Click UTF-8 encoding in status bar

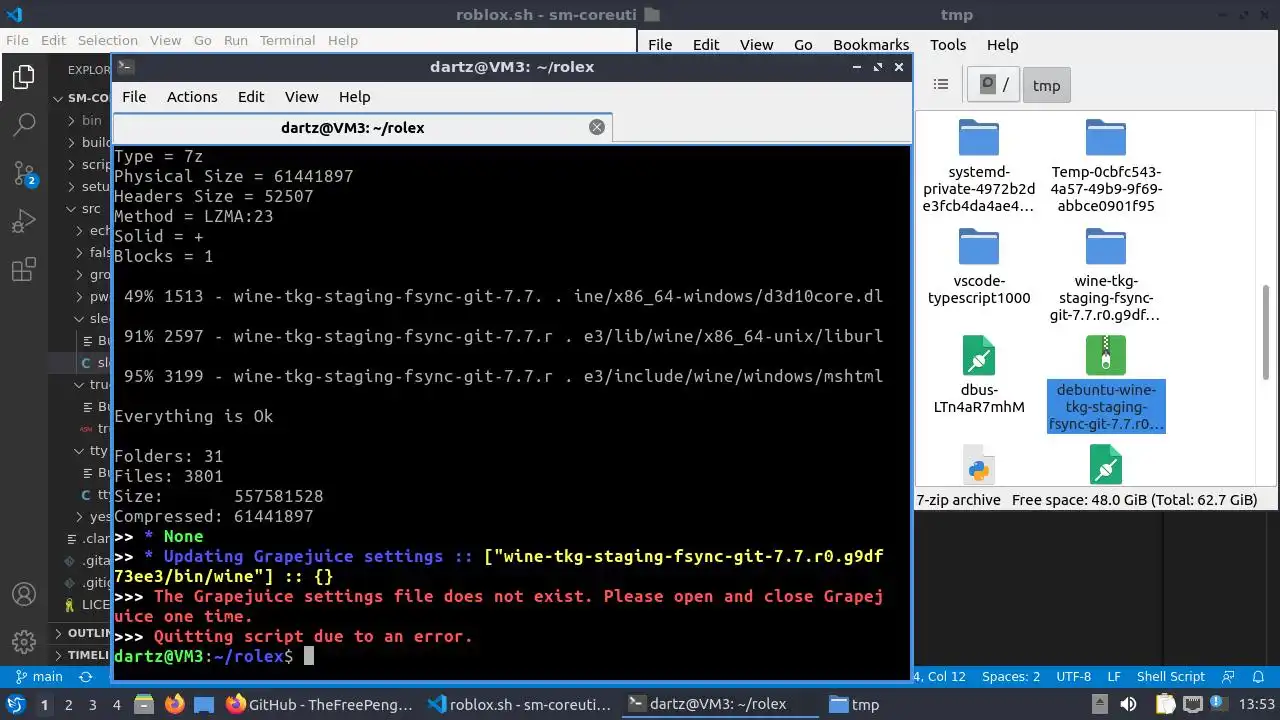(x=1074, y=677)
